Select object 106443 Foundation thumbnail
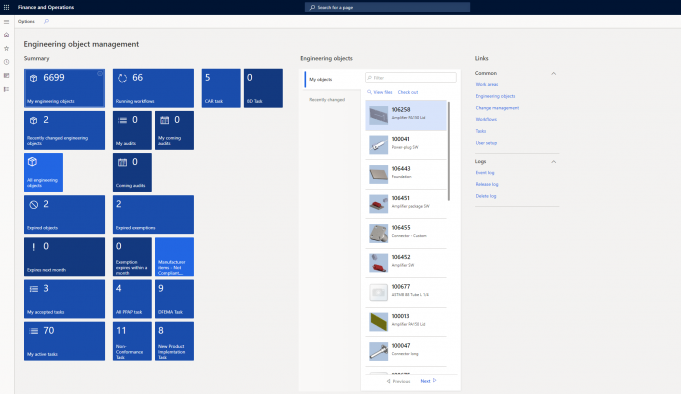Image resolution: width=681 pixels, height=394 pixels. [378, 174]
